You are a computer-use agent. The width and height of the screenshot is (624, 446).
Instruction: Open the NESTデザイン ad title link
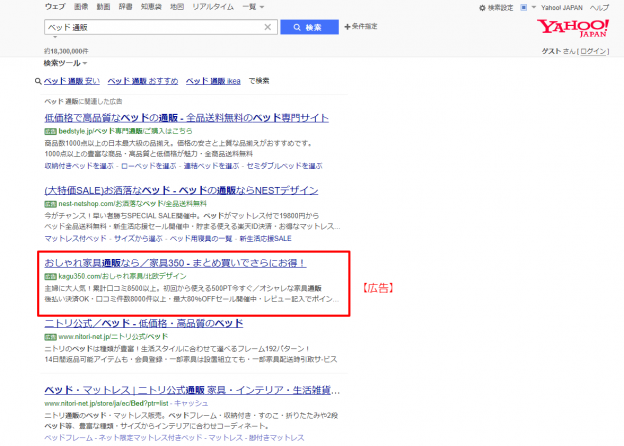click(x=181, y=191)
